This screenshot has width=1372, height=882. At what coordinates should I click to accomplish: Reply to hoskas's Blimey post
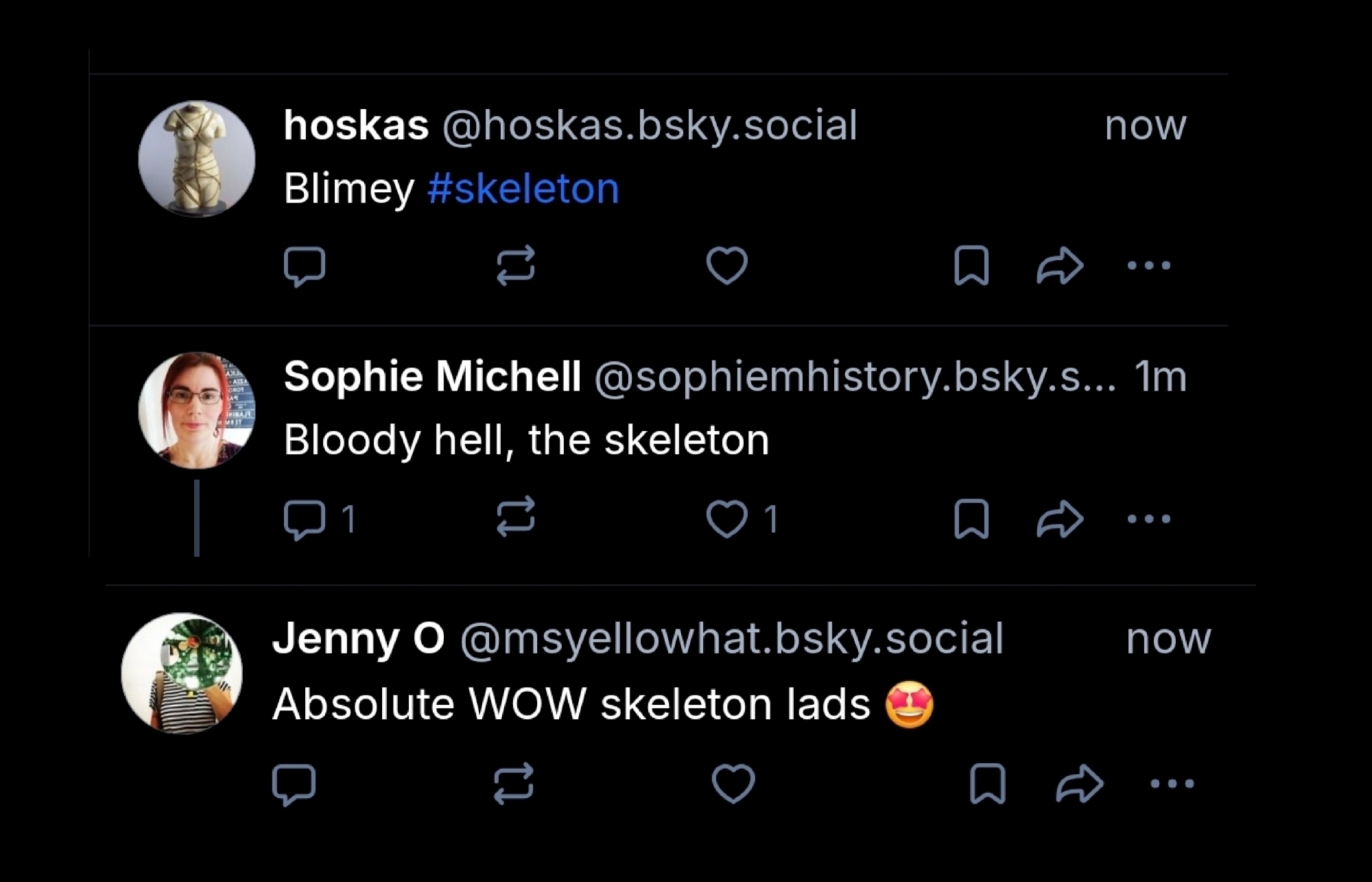(x=305, y=266)
